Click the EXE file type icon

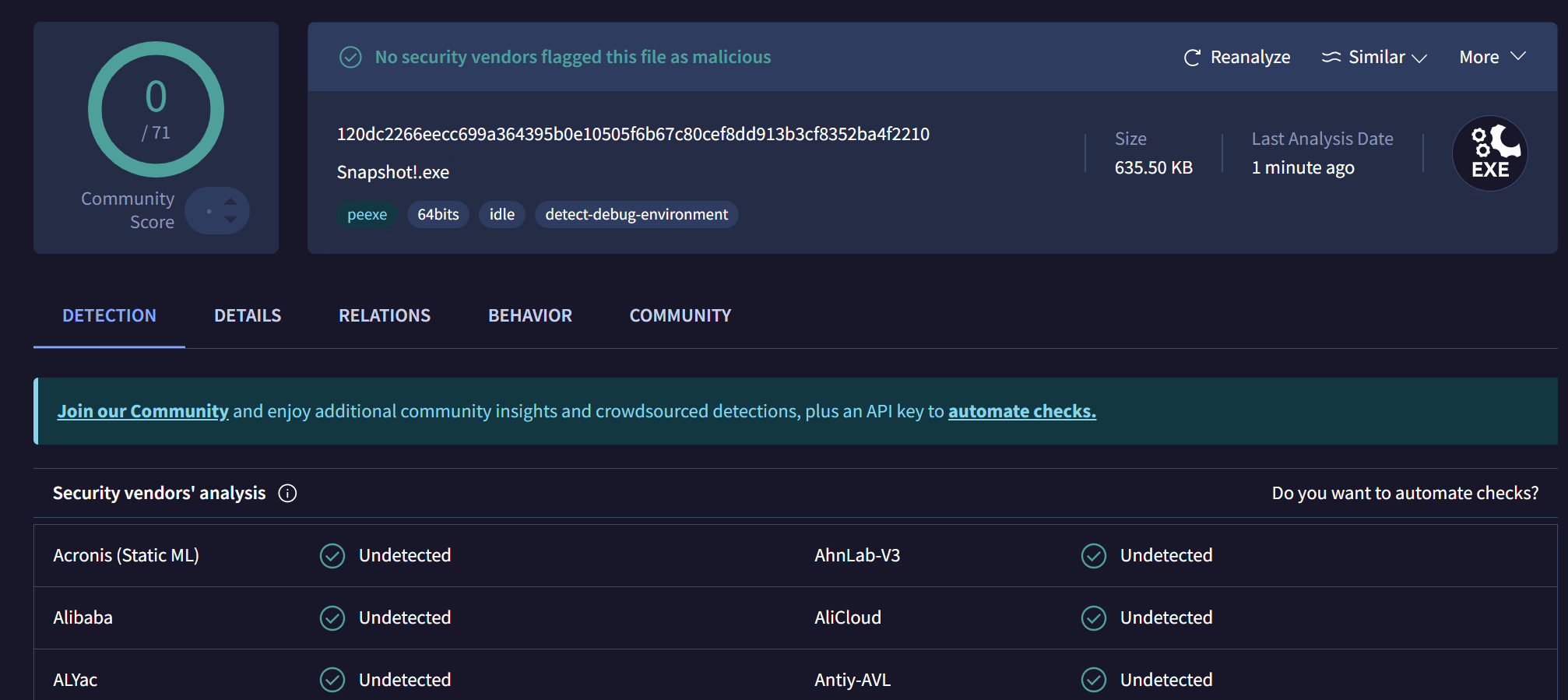click(1489, 153)
